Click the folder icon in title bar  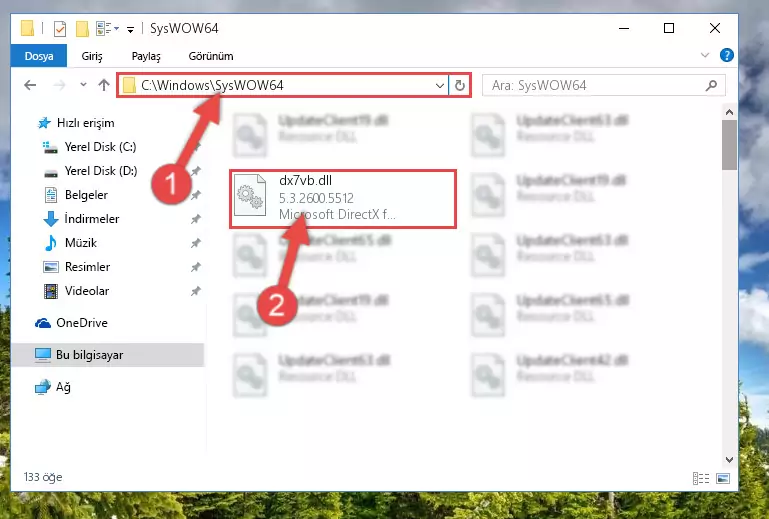(x=27, y=28)
